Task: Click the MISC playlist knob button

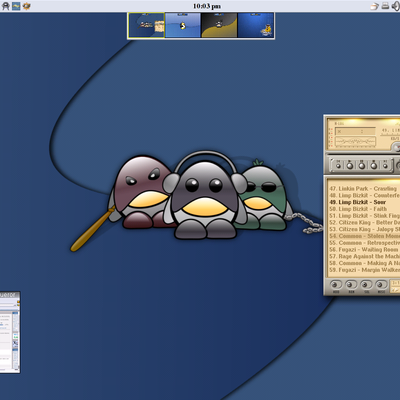Action: click(381, 286)
